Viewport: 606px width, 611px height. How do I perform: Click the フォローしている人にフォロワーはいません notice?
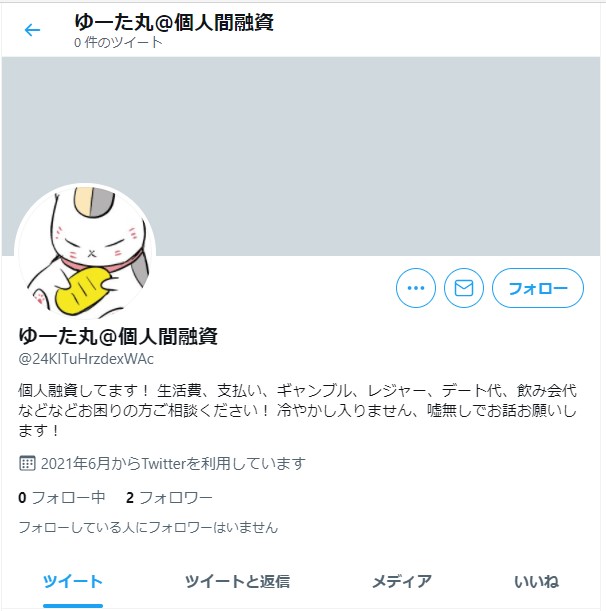point(148,528)
